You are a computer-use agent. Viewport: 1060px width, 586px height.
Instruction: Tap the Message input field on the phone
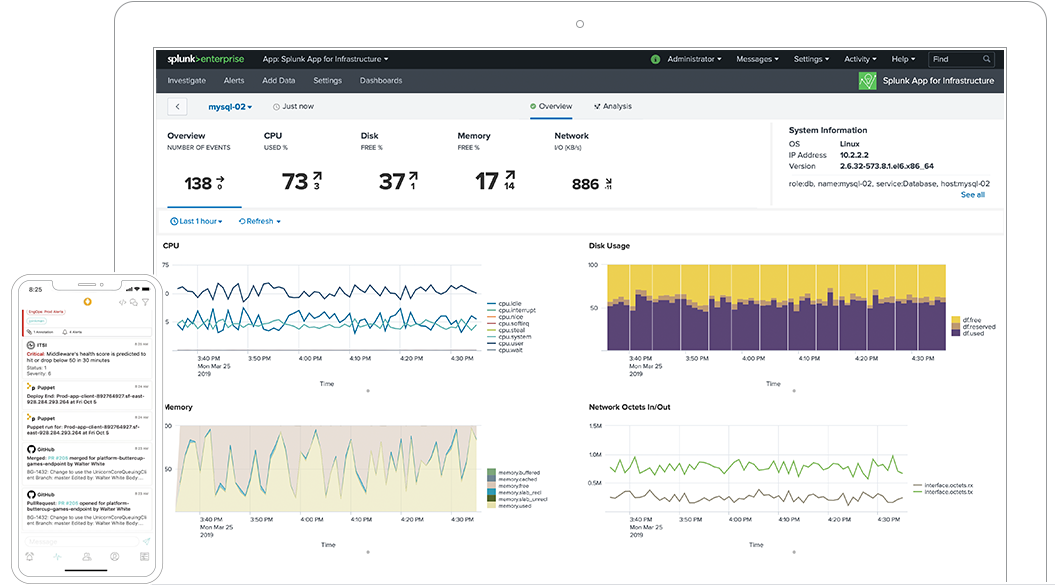(81, 541)
